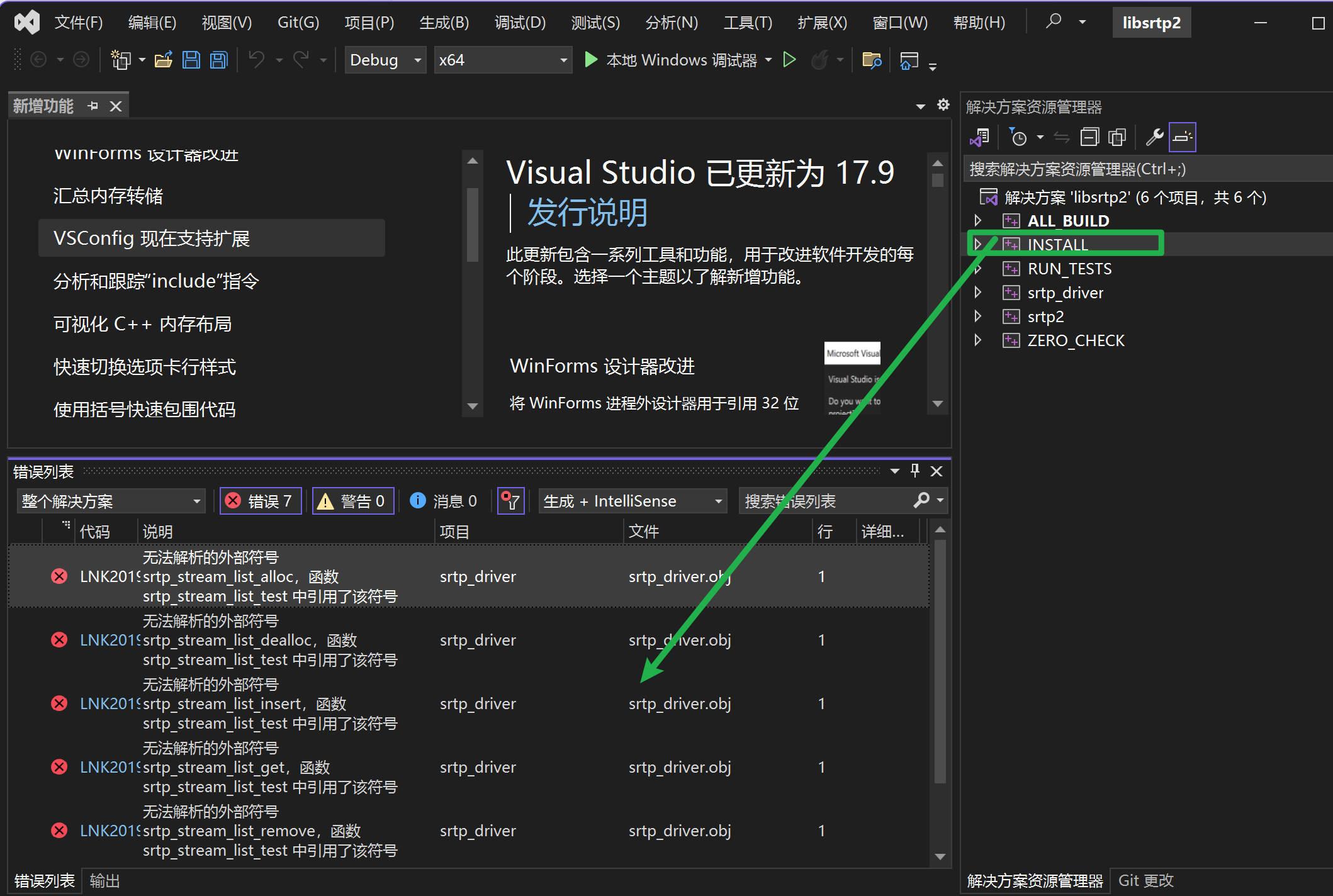
Task: Open Properties wrench icon in Solution Explorer
Action: (1154, 137)
